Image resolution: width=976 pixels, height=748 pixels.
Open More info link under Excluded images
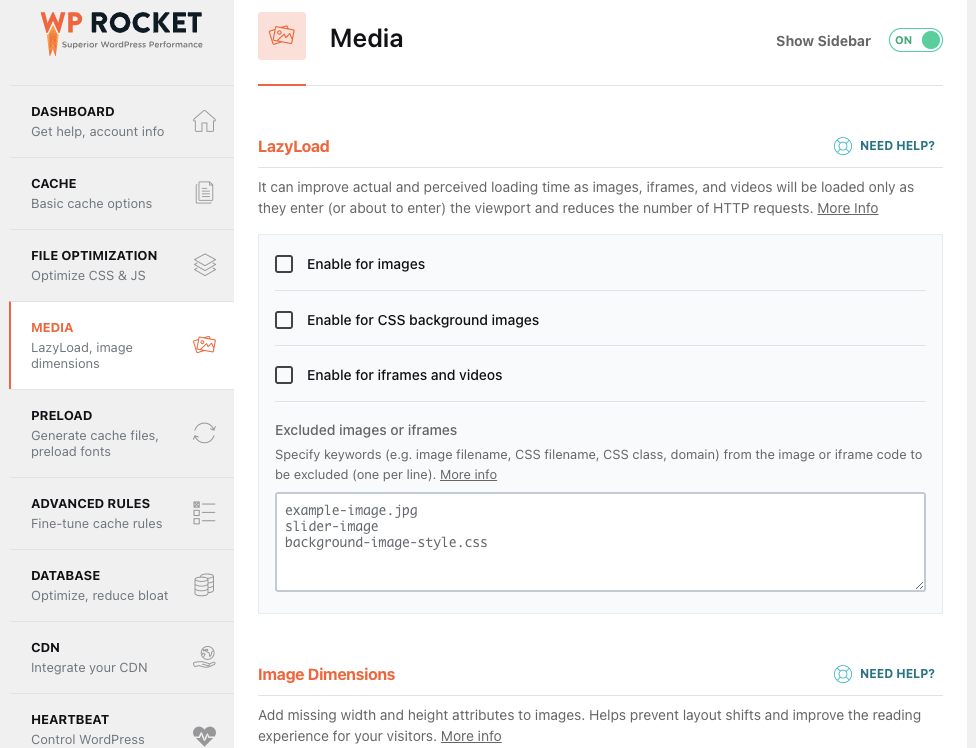point(468,475)
